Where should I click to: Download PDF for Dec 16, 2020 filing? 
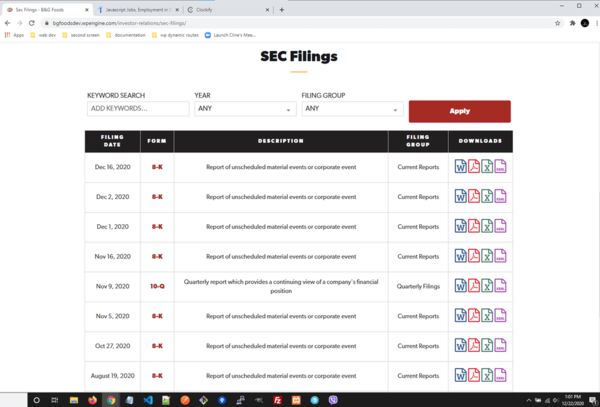(x=474, y=166)
